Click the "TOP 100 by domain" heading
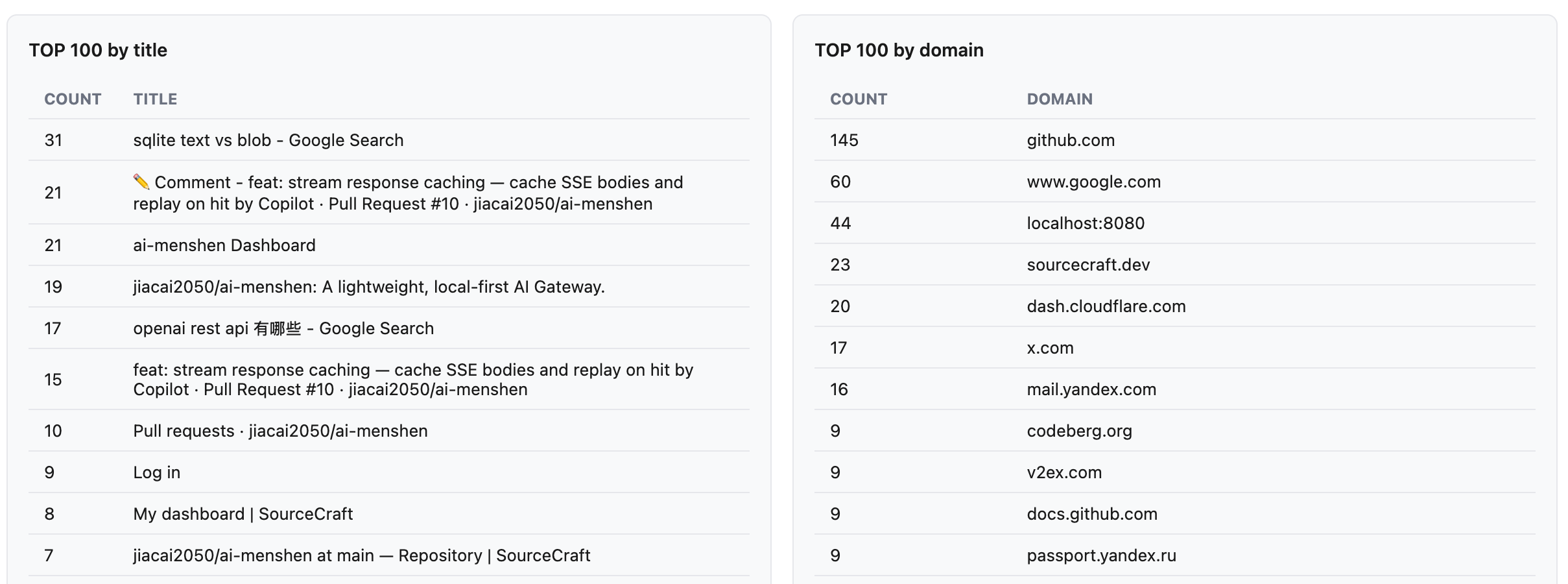This screenshot has width=1568, height=584. 899,50
